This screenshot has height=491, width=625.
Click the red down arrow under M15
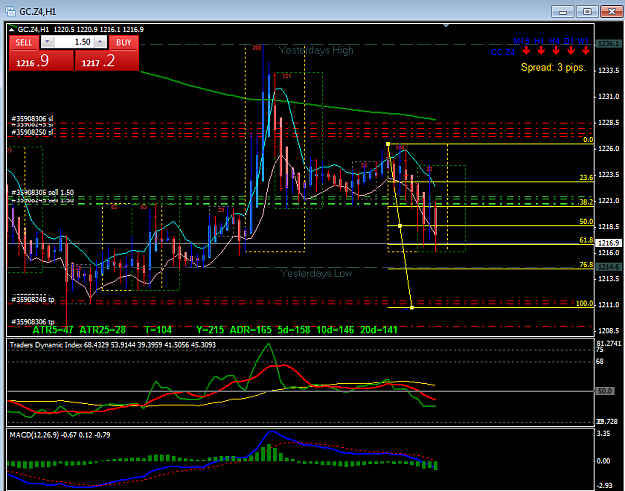[526, 51]
